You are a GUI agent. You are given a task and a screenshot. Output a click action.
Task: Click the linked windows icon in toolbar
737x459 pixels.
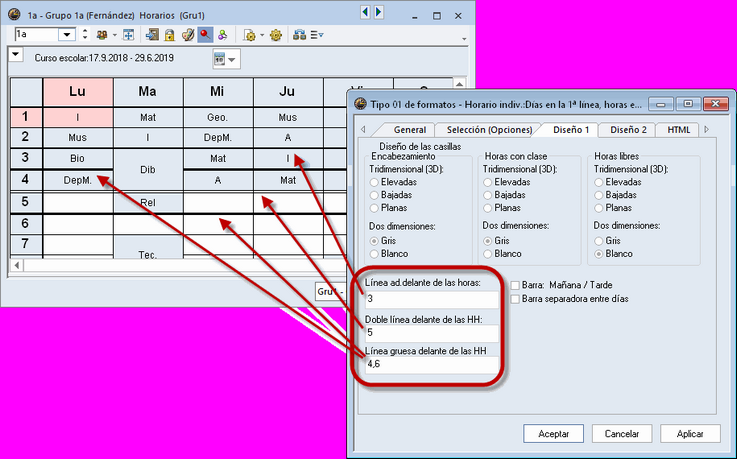point(299,35)
